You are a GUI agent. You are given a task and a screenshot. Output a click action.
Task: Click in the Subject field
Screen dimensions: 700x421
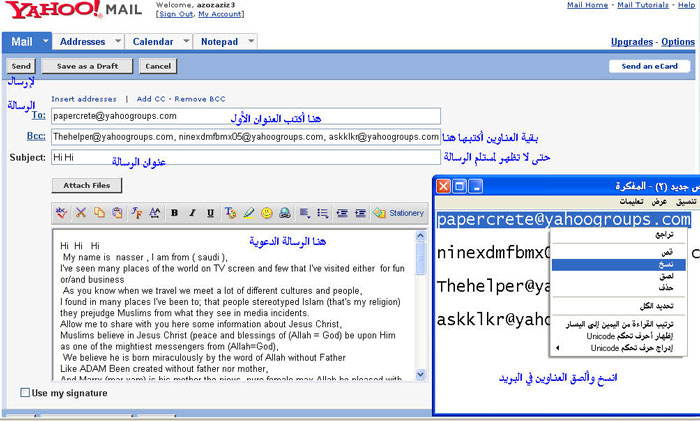pos(246,157)
